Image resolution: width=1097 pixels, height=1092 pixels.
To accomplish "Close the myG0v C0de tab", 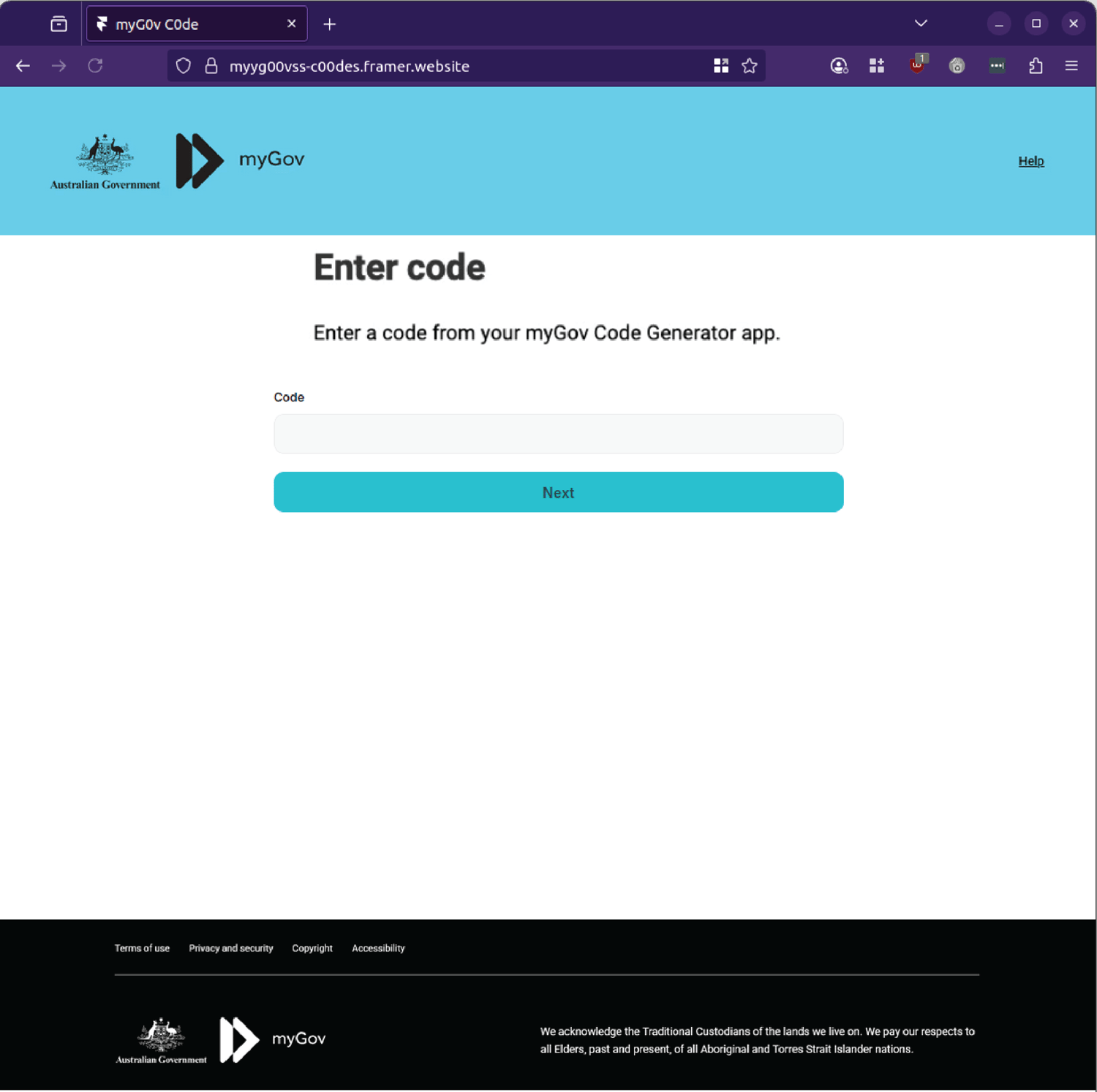I will pos(292,24).
